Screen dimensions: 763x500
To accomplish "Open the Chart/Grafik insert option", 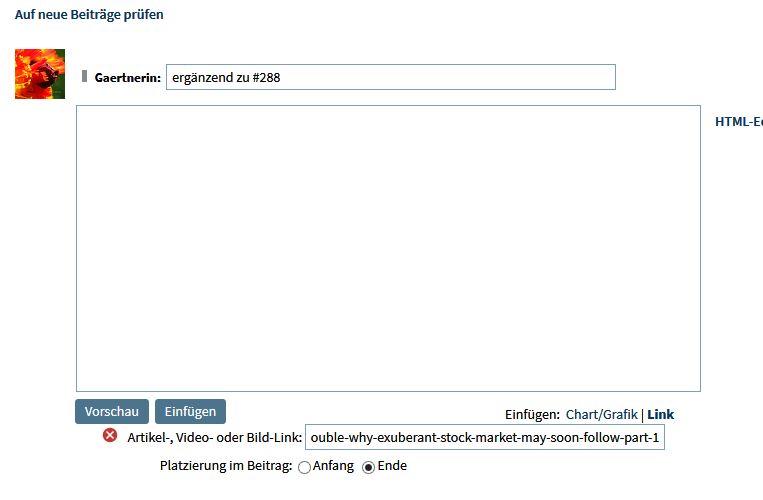I will point(601,414).
